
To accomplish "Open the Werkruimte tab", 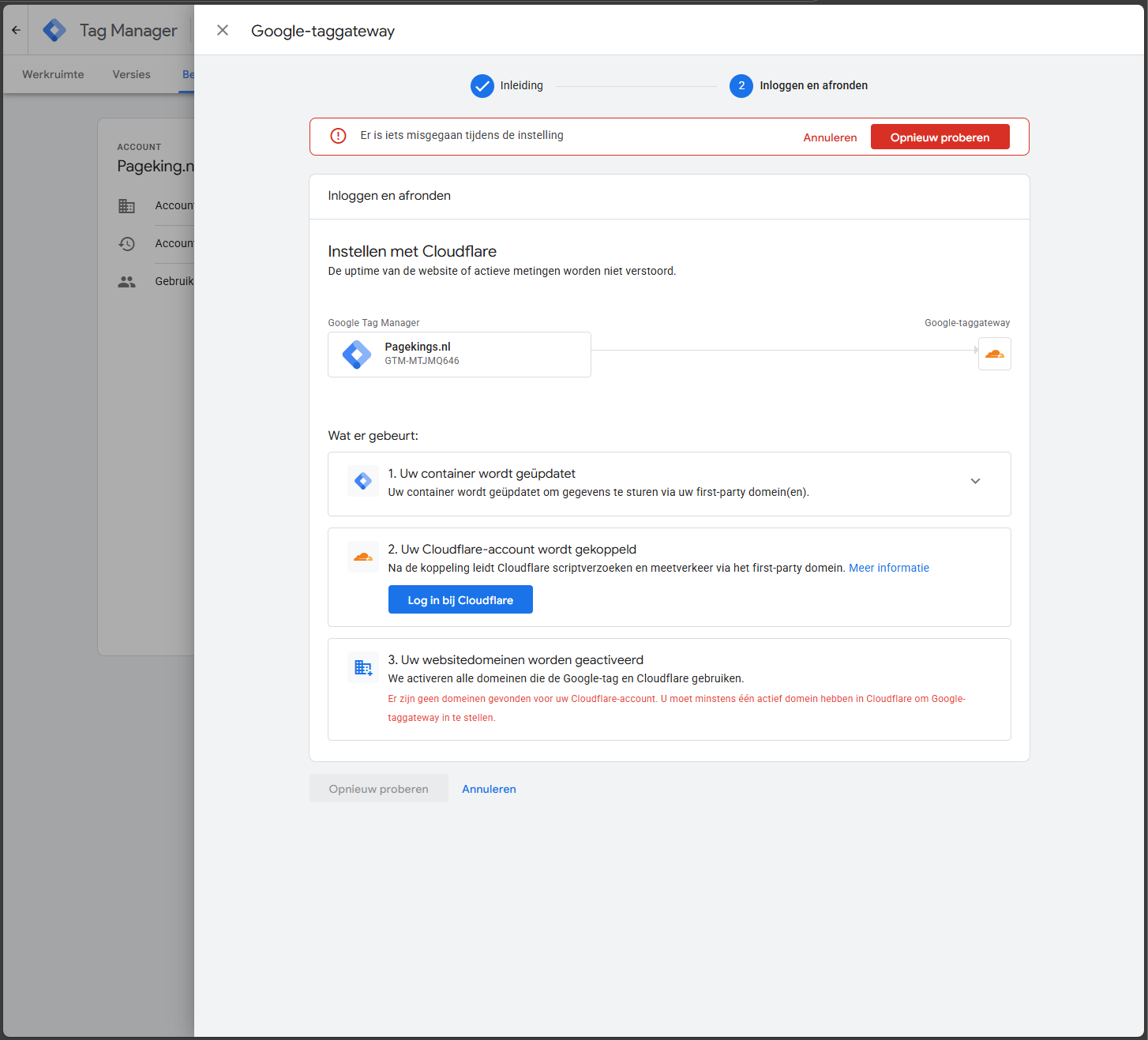I will 53,74.
